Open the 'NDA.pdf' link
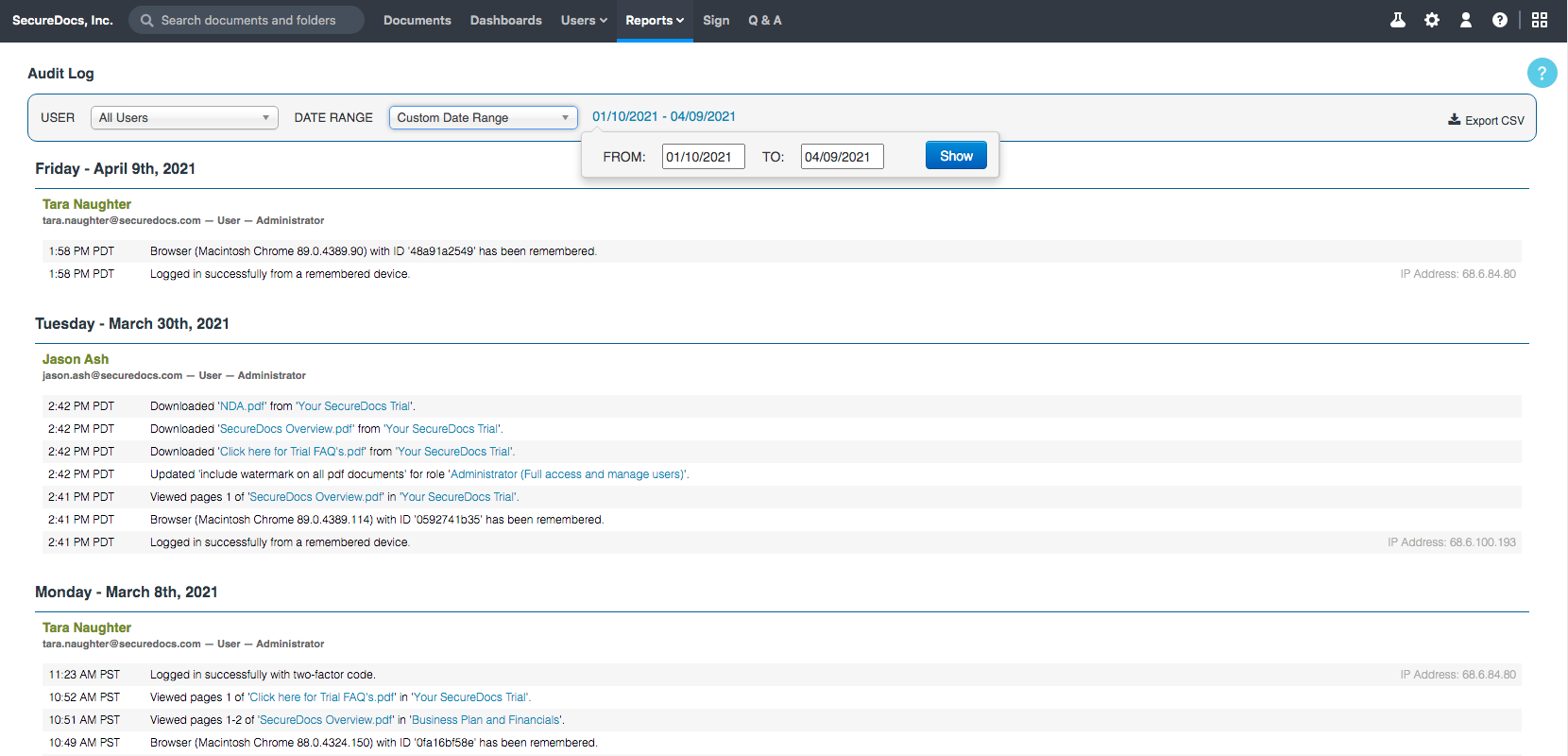 tap(243, 406)
